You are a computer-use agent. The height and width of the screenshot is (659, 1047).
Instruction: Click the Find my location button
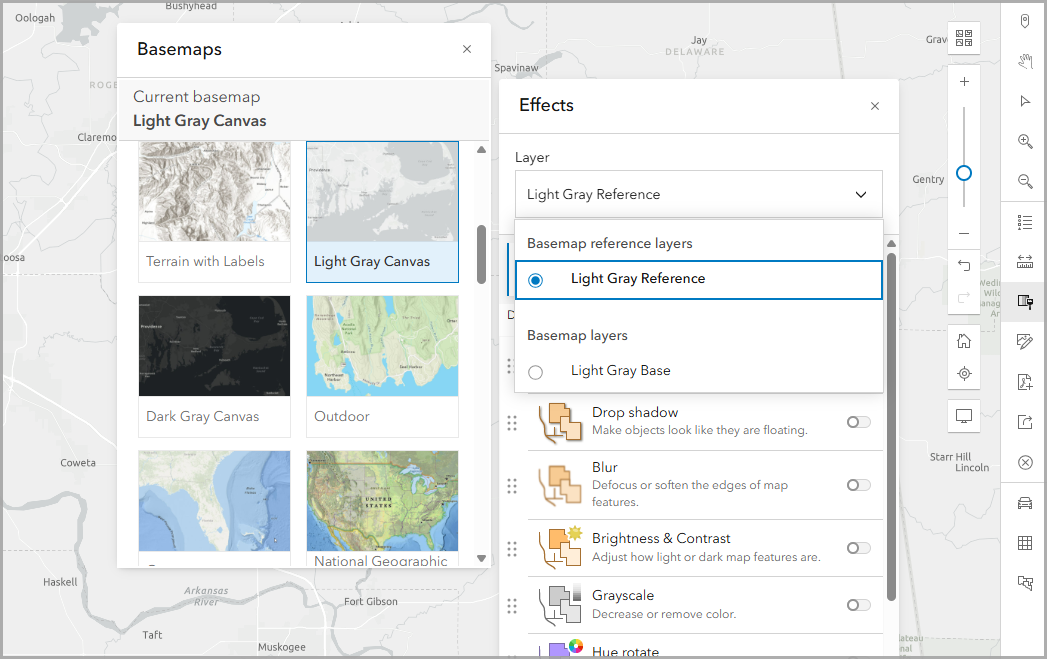coord(963,373)
